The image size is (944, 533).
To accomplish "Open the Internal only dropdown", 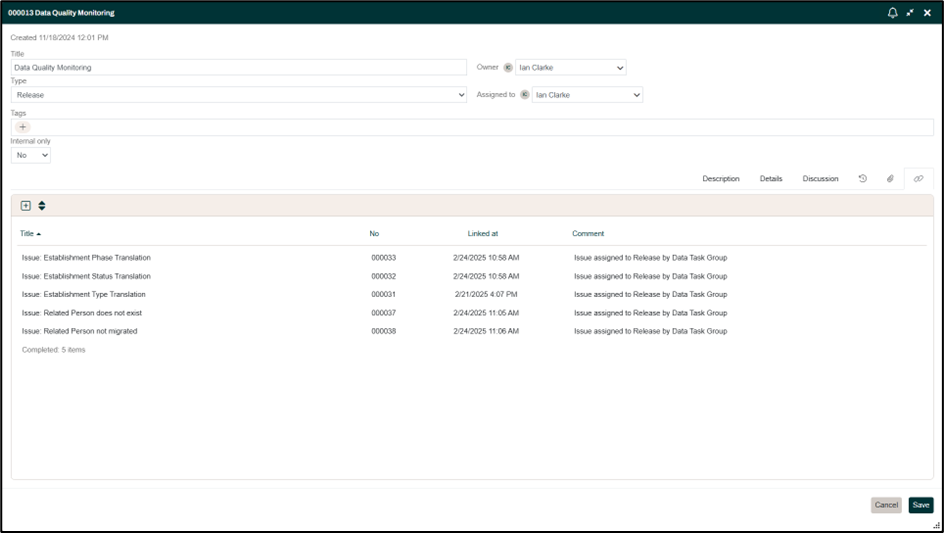I will pyautogui.click(x=31, y=155).
